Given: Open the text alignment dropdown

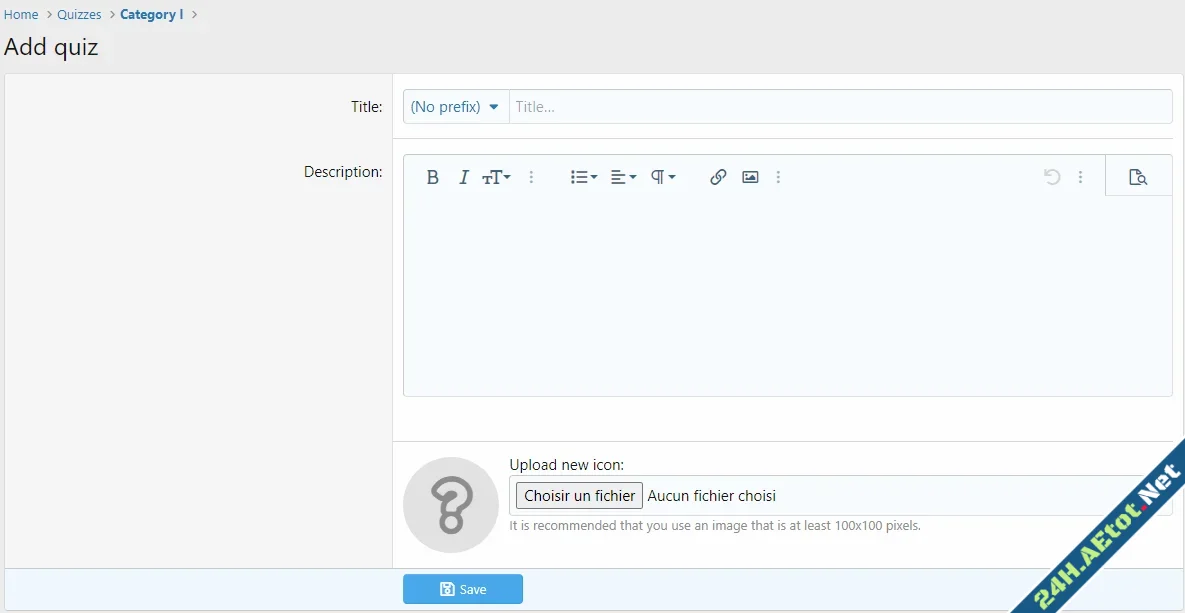Looking at the screenshot, I should pyautogui.click(x=622, y=177).
